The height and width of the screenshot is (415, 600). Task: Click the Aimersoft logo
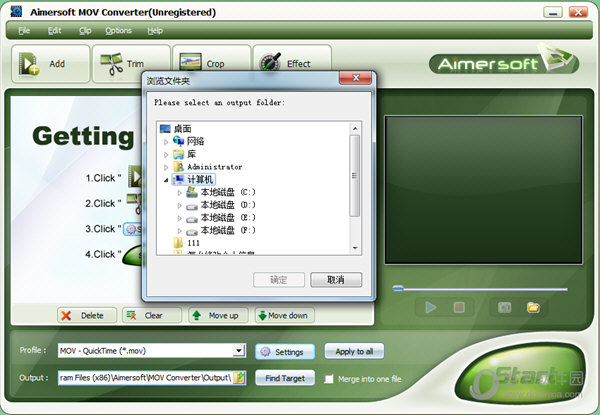click(x=504, y=61)
